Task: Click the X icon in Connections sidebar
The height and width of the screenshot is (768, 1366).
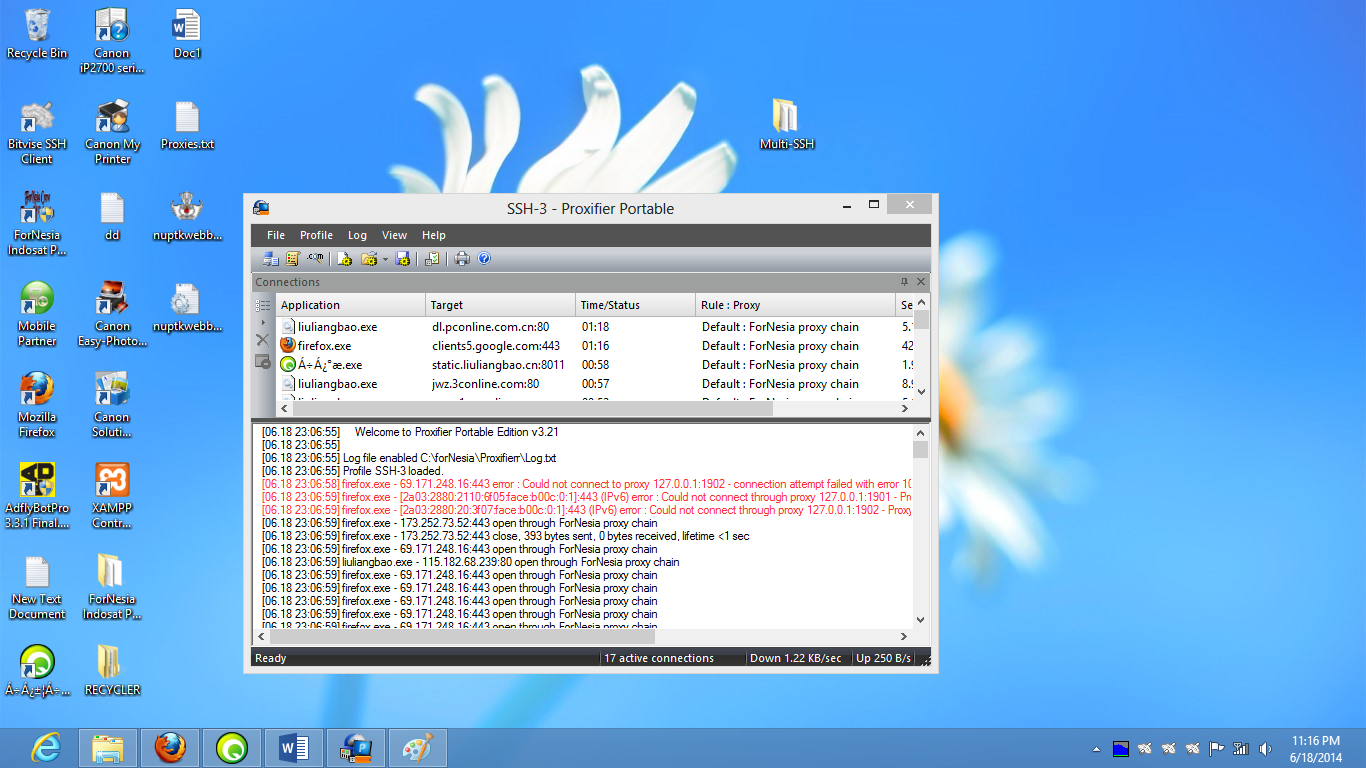Action: click(263, 340)
